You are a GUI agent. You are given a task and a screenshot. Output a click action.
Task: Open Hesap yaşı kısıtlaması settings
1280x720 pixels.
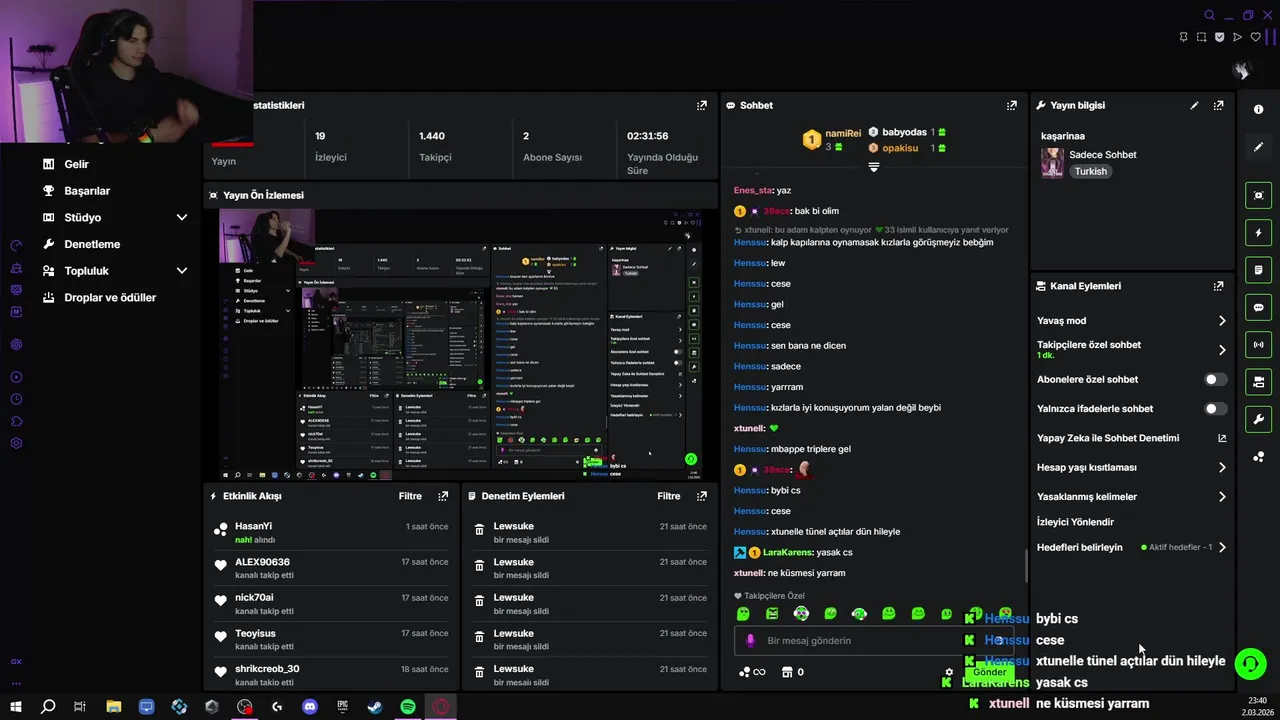coord(1132,467)
